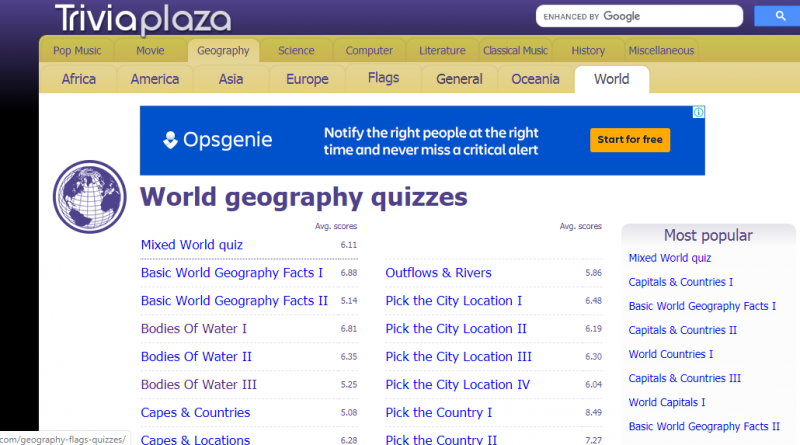The image size is (800, 445).
Task: Open World Countries I under Most popular
Action: (x=671, y=354)
